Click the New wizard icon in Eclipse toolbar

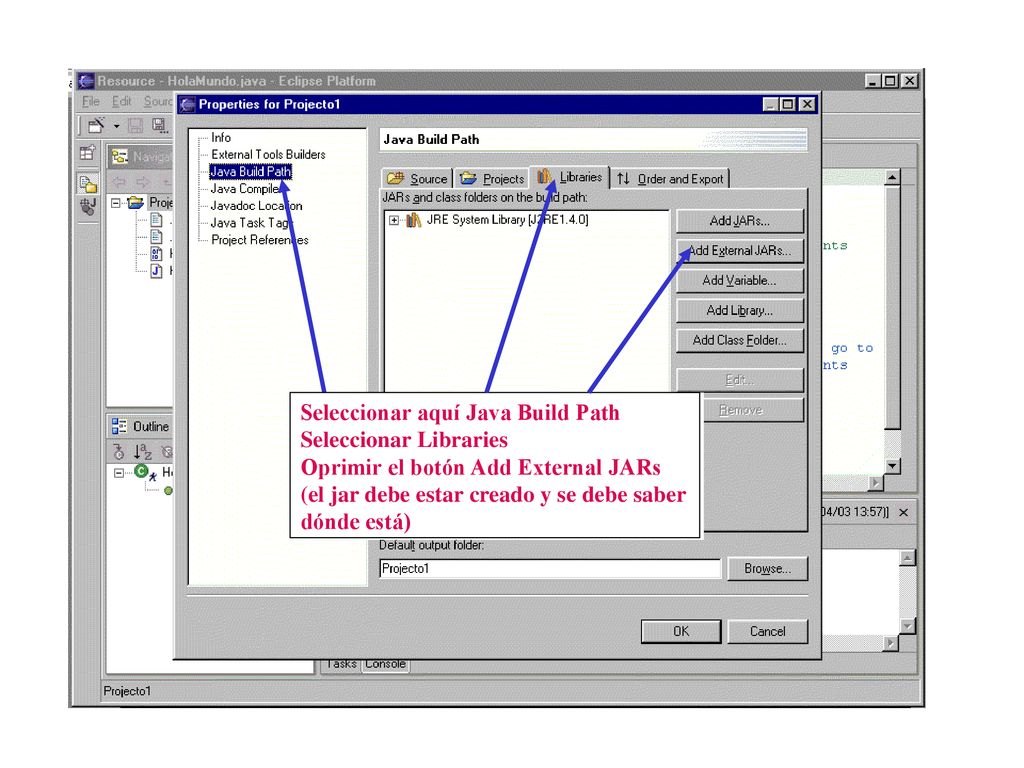click(97, 124)
